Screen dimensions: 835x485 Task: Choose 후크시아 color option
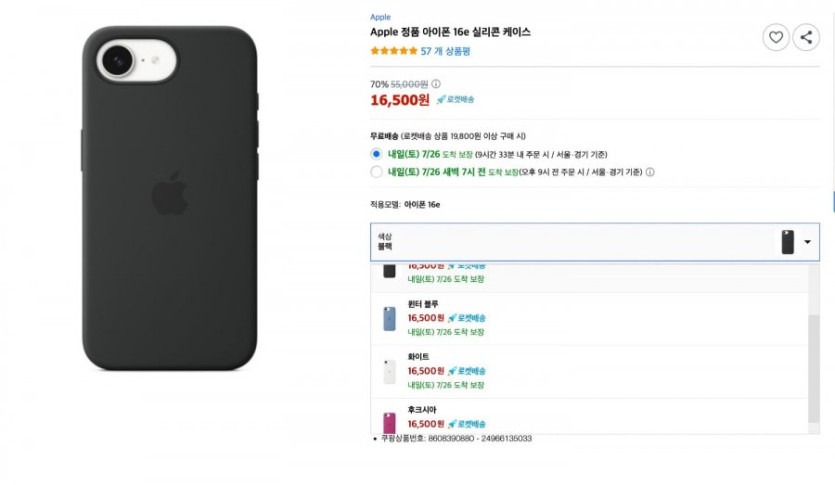[x=421, y=409]
